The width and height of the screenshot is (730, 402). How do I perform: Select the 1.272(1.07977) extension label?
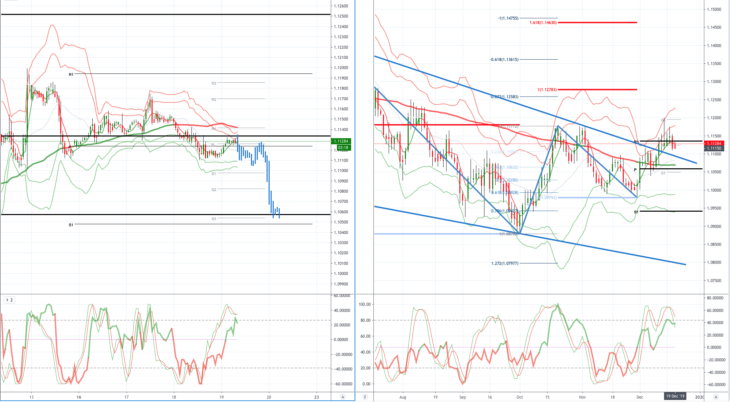[505, 264]
